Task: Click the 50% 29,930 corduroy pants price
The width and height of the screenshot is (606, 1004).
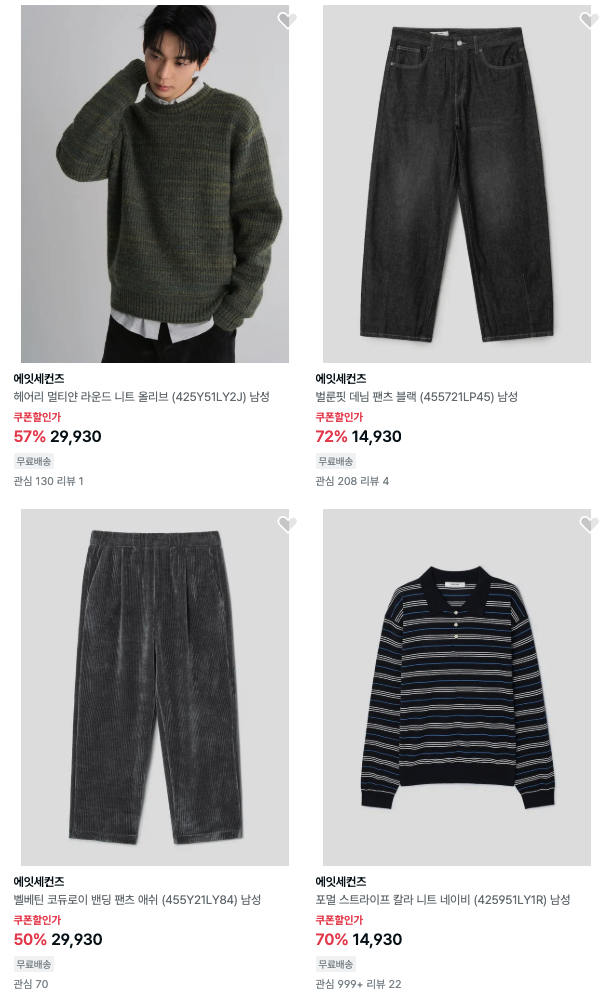Action: (x=58, y=940)
